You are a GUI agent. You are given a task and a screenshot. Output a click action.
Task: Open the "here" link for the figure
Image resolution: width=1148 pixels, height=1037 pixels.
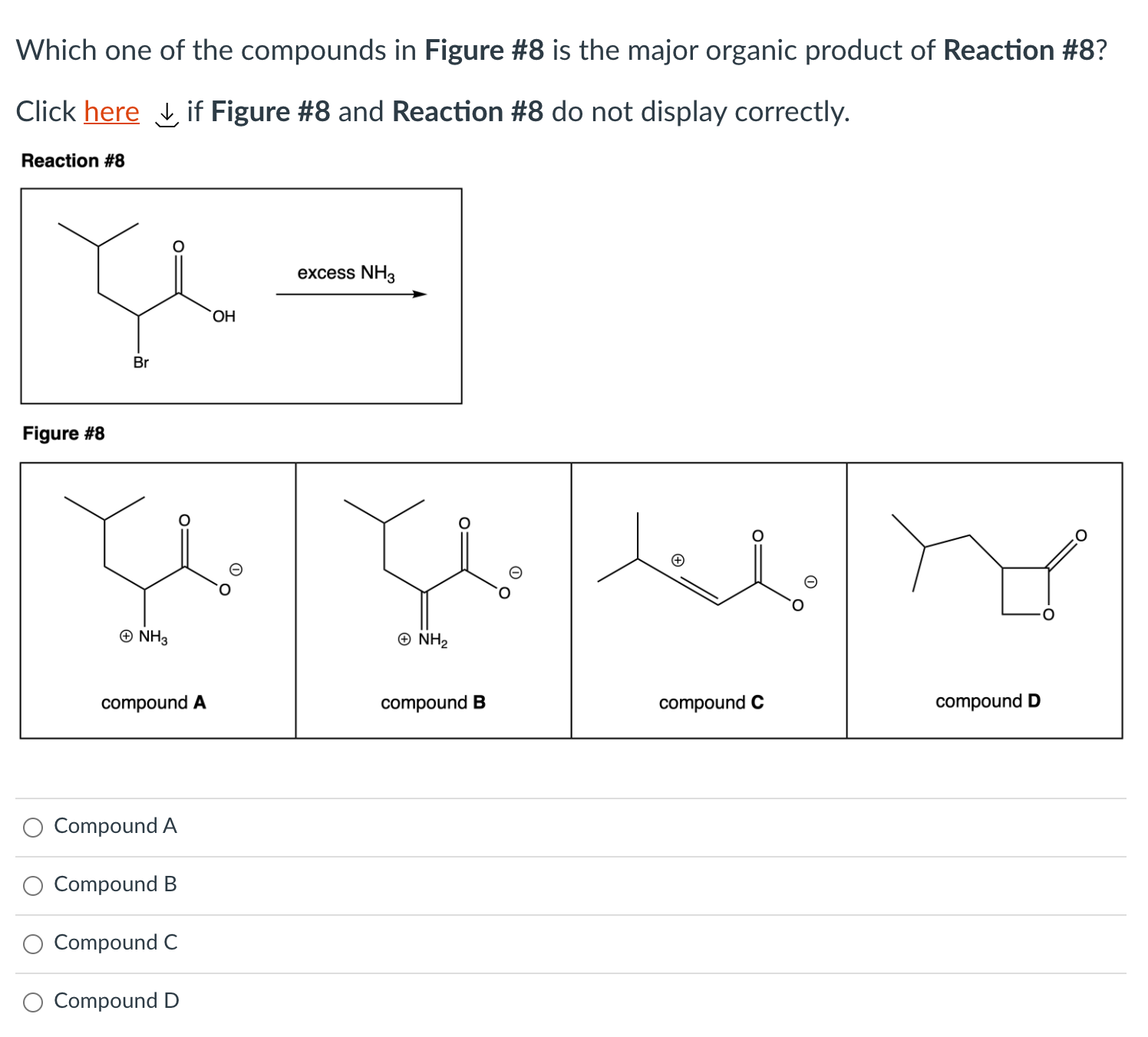click(111, 112)
